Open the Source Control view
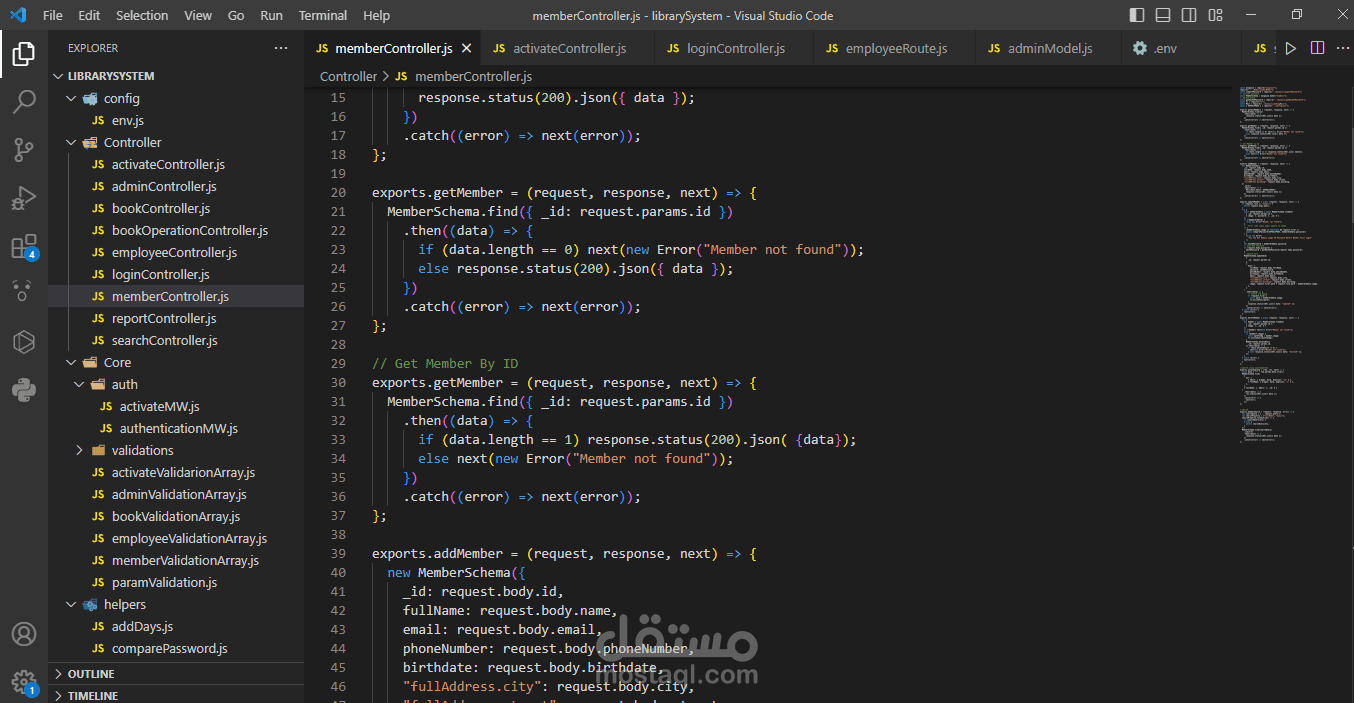Viewport: 1354px width, 703px height. (x=24, y=150)
